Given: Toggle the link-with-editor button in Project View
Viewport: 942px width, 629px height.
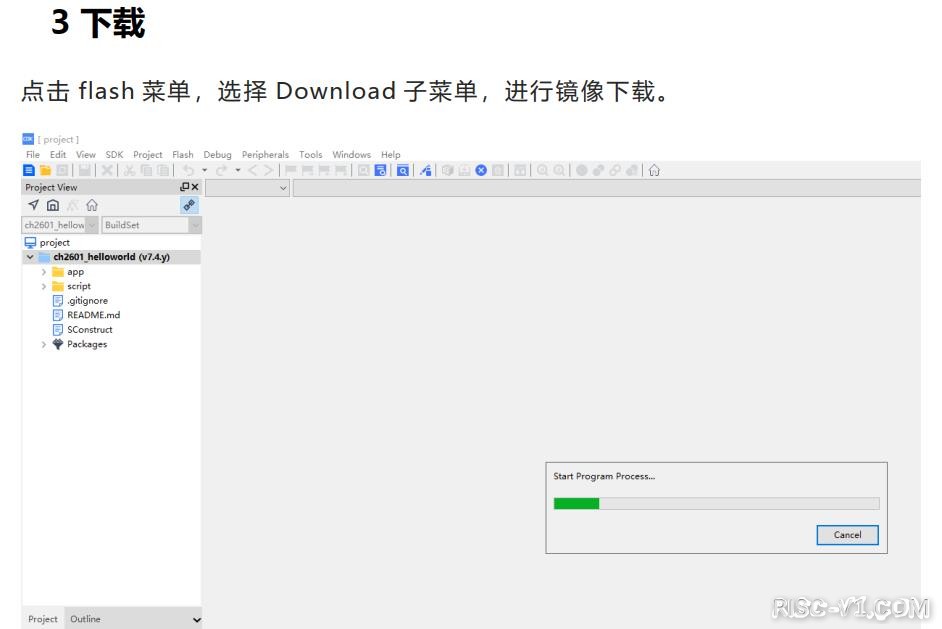Looking at the screenshot, I should click(x=189, y=205).
